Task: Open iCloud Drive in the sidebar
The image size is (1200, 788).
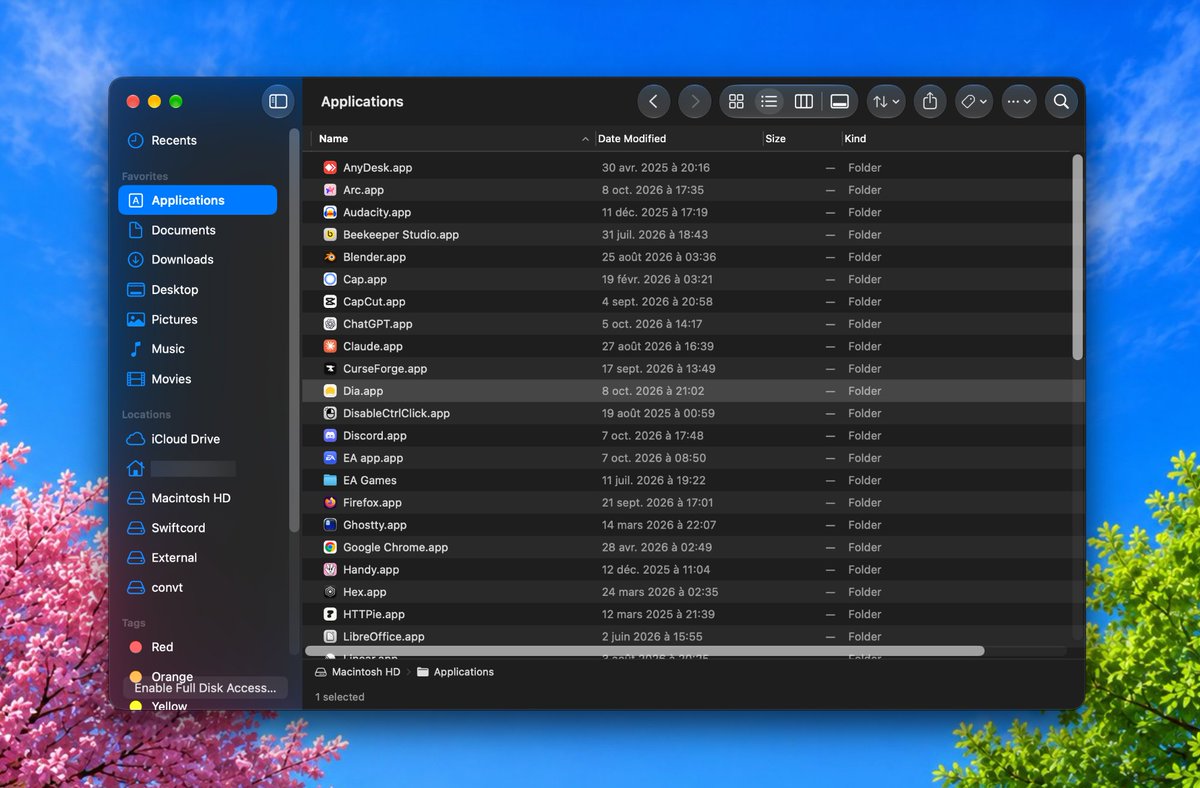Action: [x=197, y=439]
